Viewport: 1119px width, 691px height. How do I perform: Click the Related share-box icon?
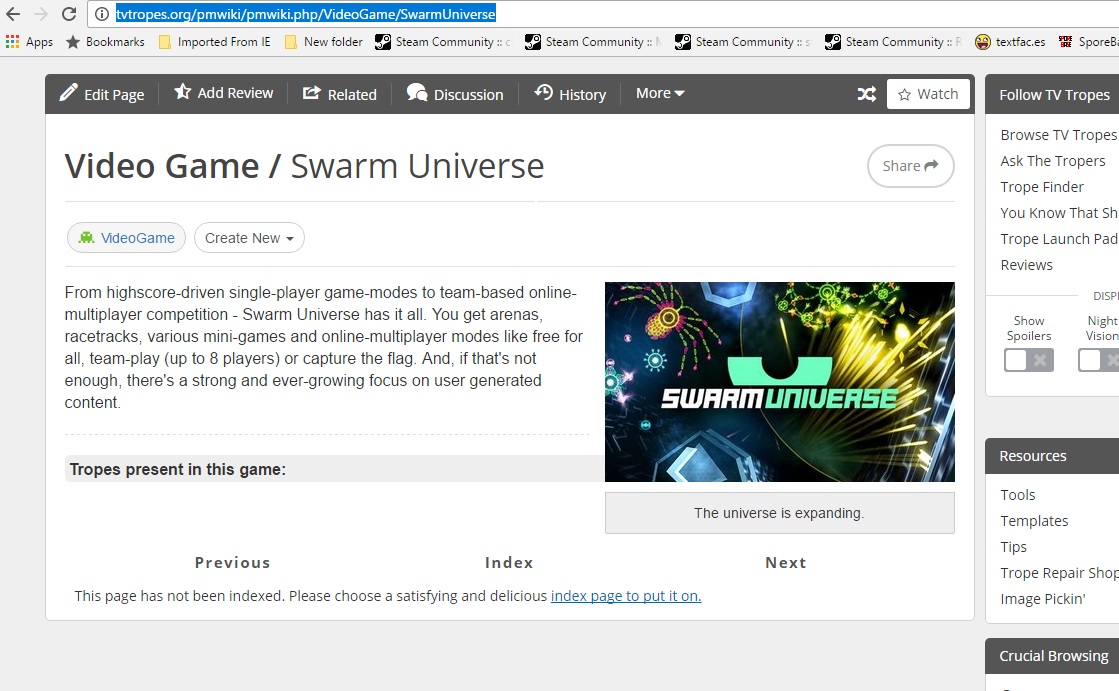tap(311, 93)
